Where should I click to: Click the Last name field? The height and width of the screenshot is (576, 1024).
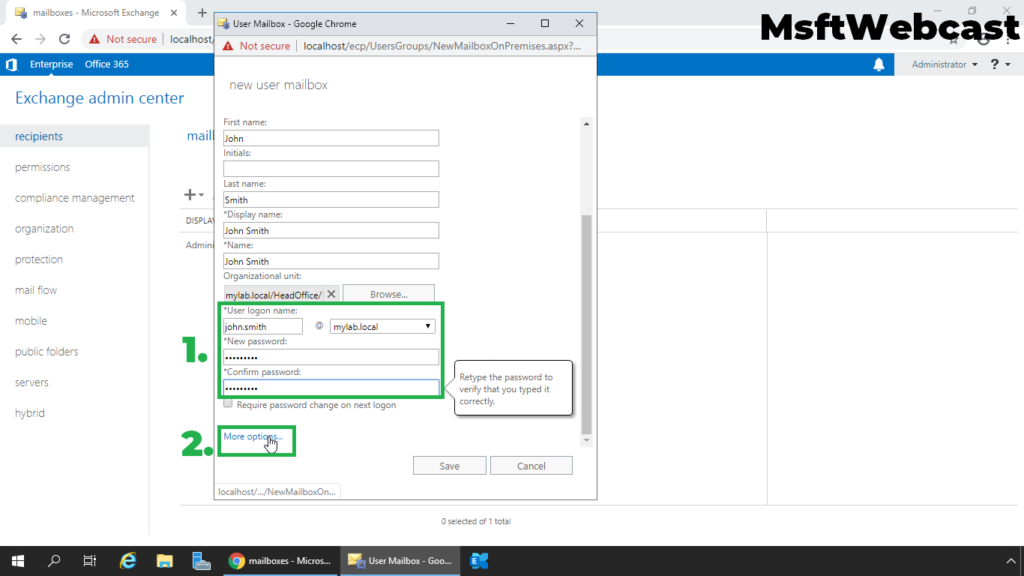coord(331,199)
